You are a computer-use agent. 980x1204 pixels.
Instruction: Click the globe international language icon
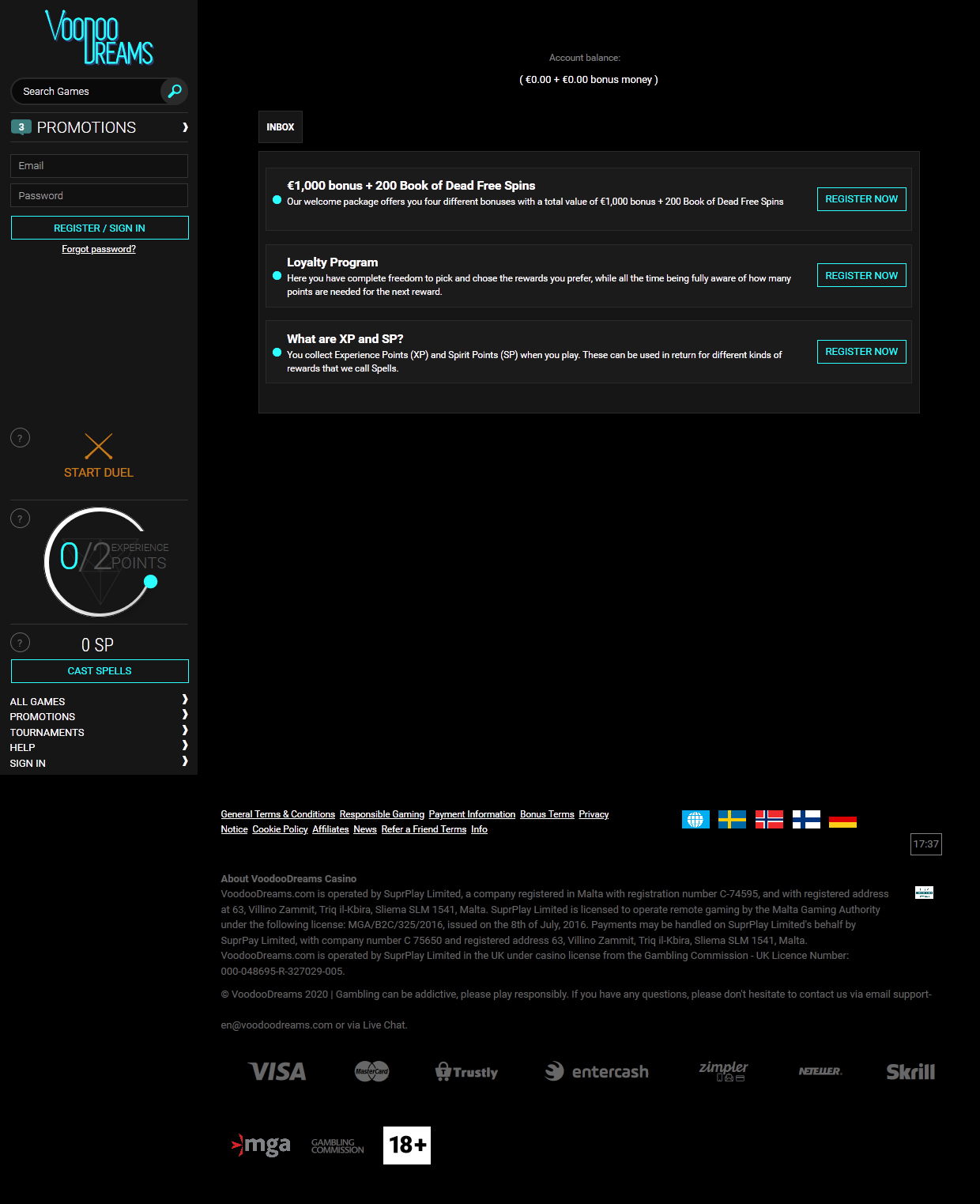tap(695, 820)
